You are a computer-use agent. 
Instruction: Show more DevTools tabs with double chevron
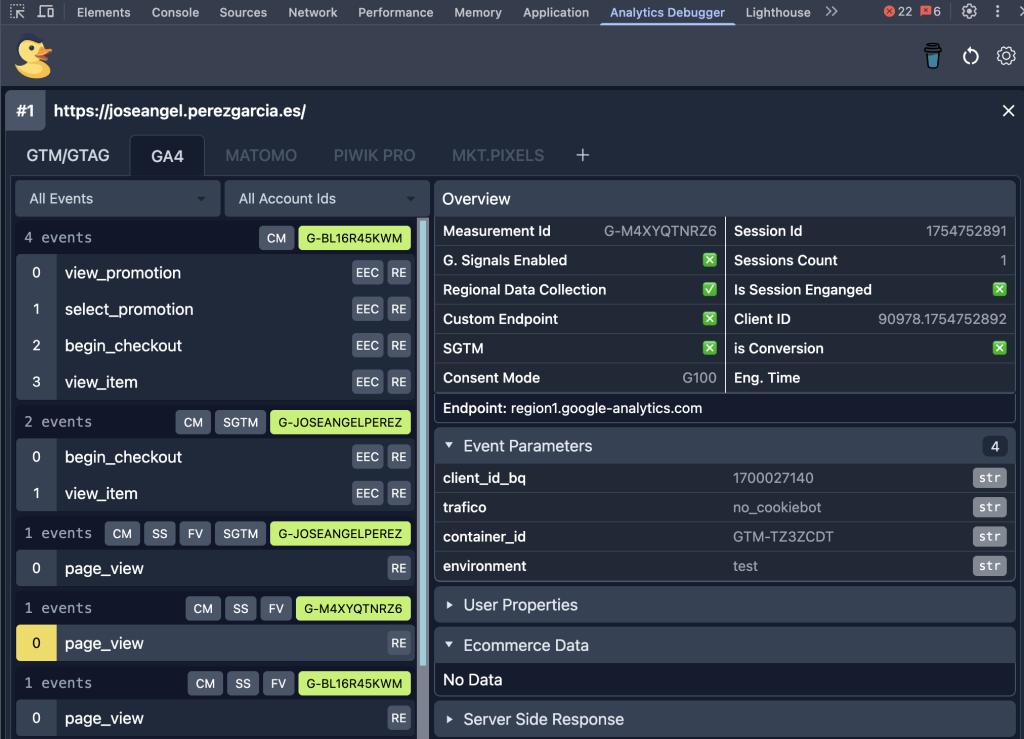(x=831, y=11)
